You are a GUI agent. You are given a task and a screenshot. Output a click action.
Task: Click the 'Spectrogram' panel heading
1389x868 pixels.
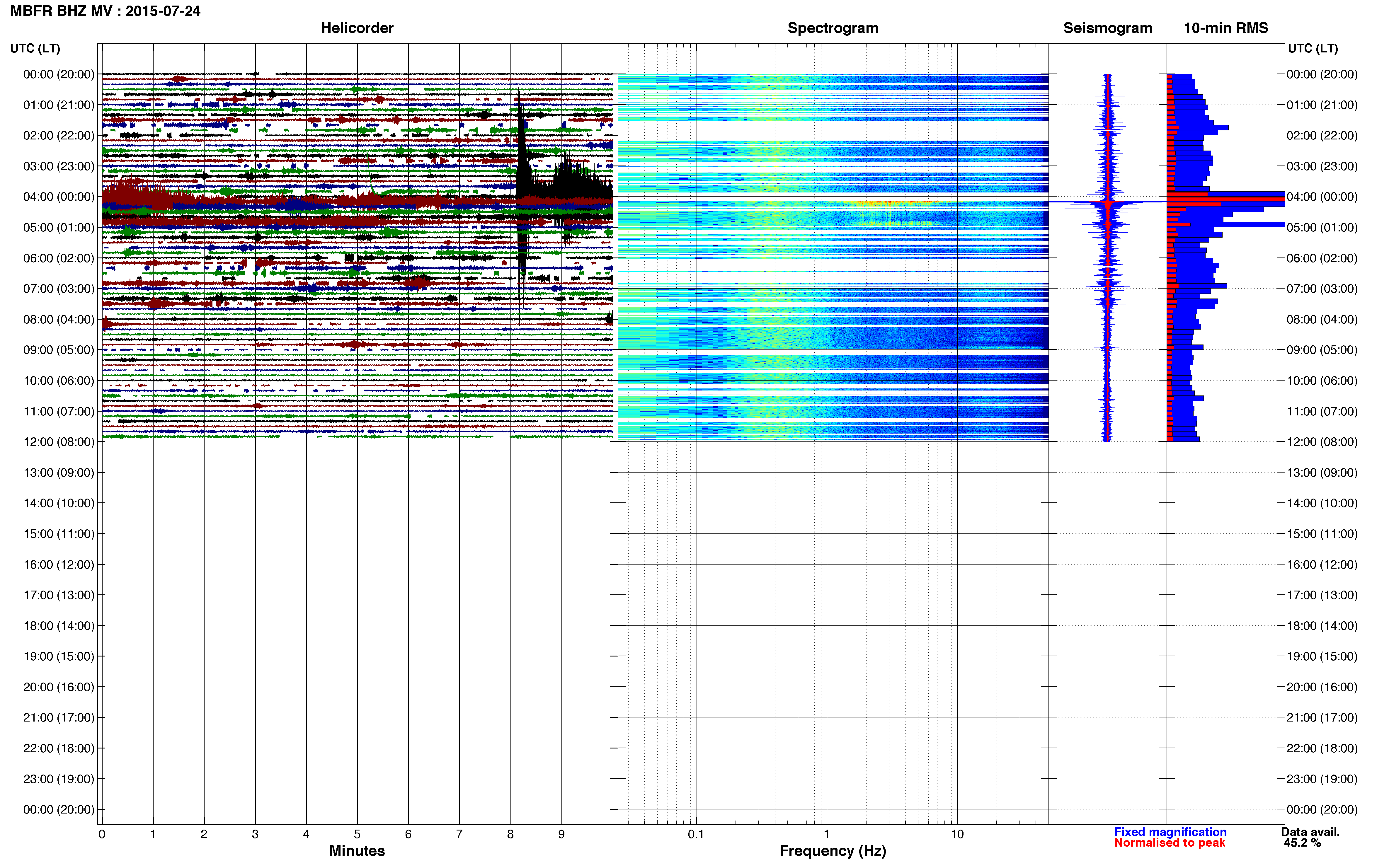(x=833, y=28)
